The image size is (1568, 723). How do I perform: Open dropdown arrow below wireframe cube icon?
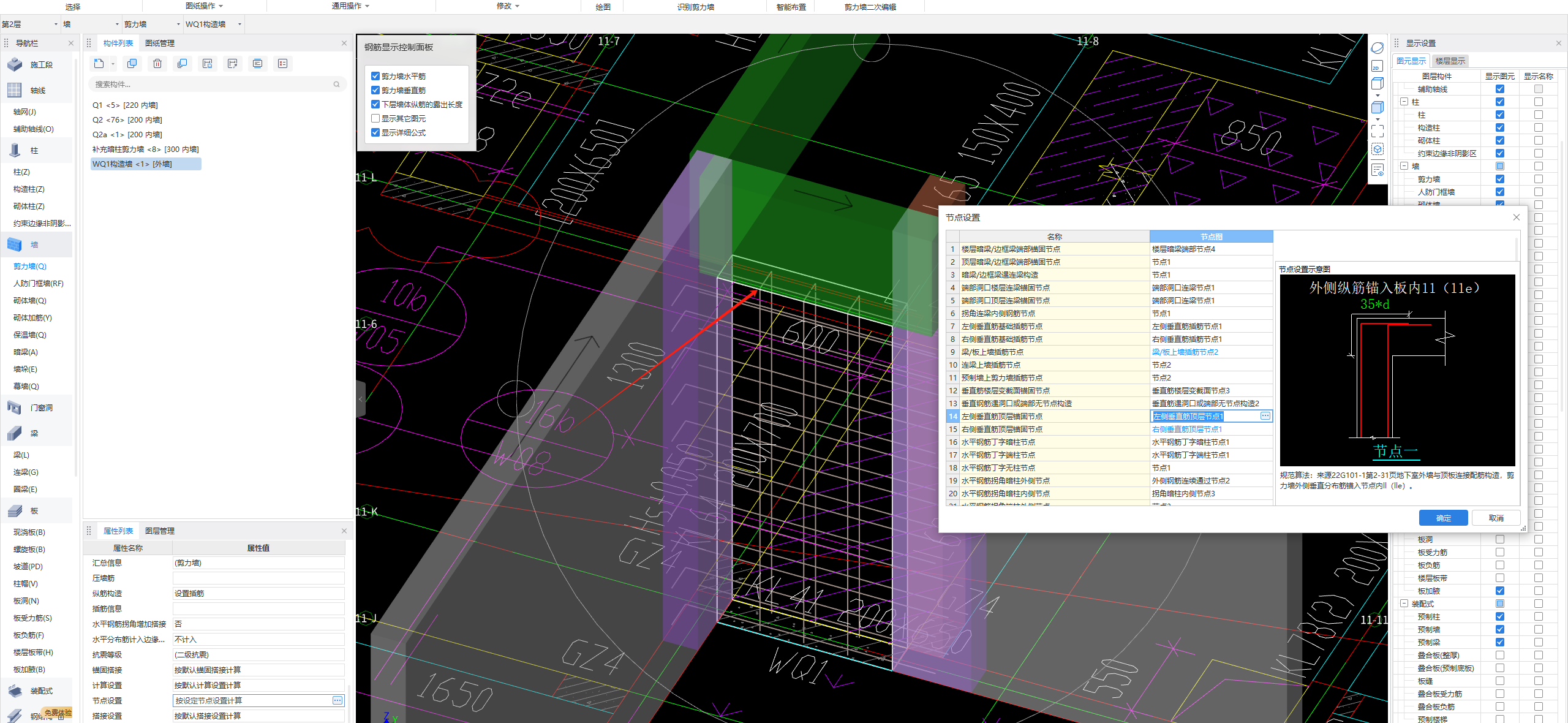pos(1378,96)
